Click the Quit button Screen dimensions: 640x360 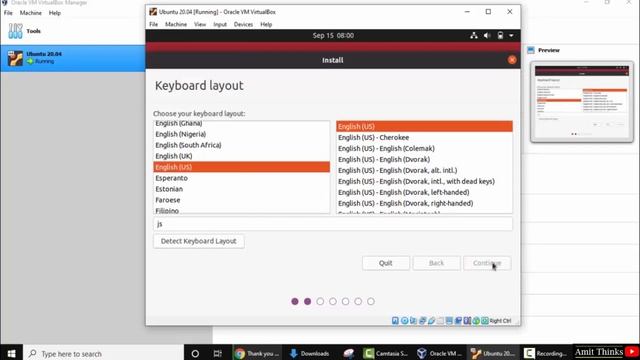pos(386,263)
